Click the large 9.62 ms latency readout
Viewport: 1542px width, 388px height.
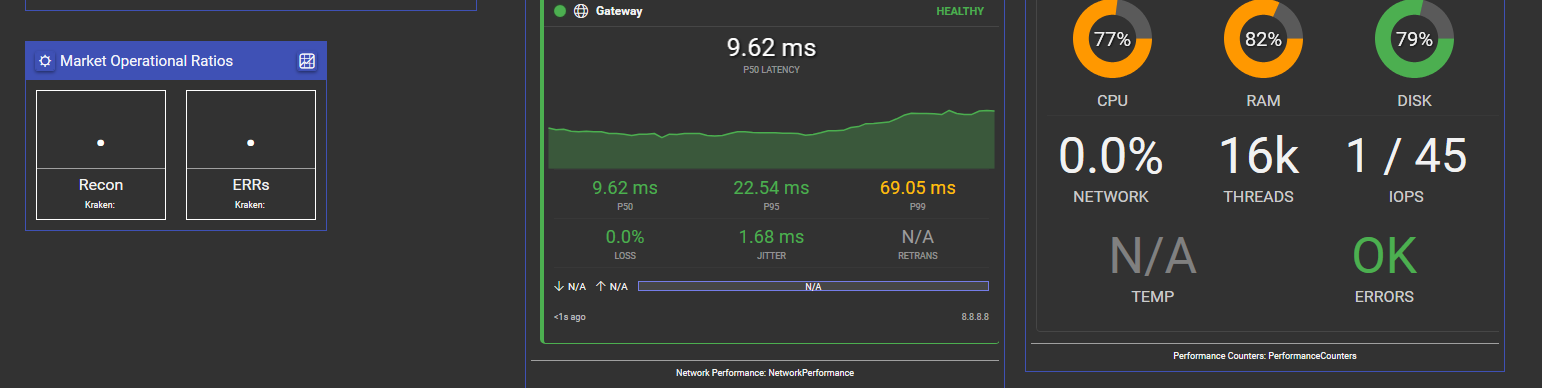pyautogui.click(x=771, y=47)
